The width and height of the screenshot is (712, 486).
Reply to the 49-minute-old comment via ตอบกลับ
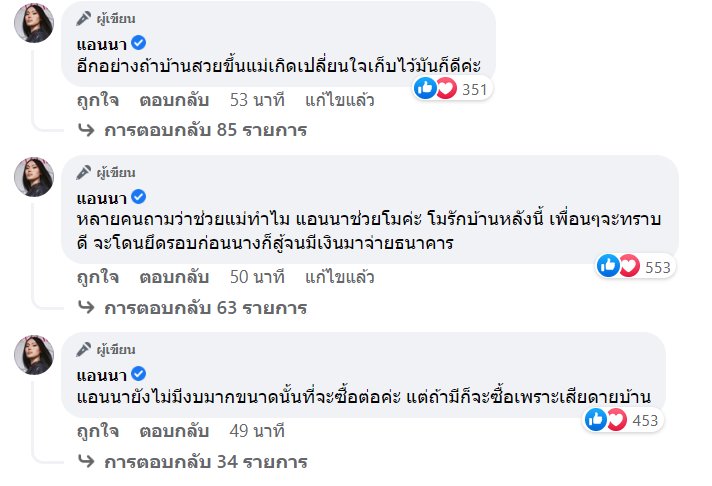[x=174, y=431]
